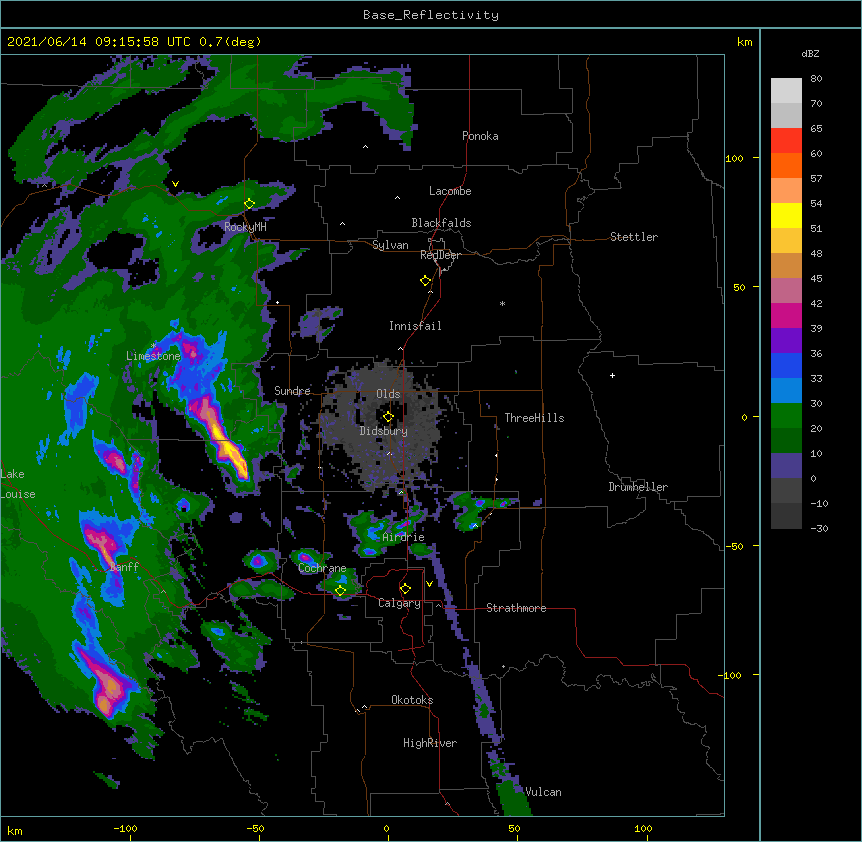Click the Innisfail city label

[415, 326]
